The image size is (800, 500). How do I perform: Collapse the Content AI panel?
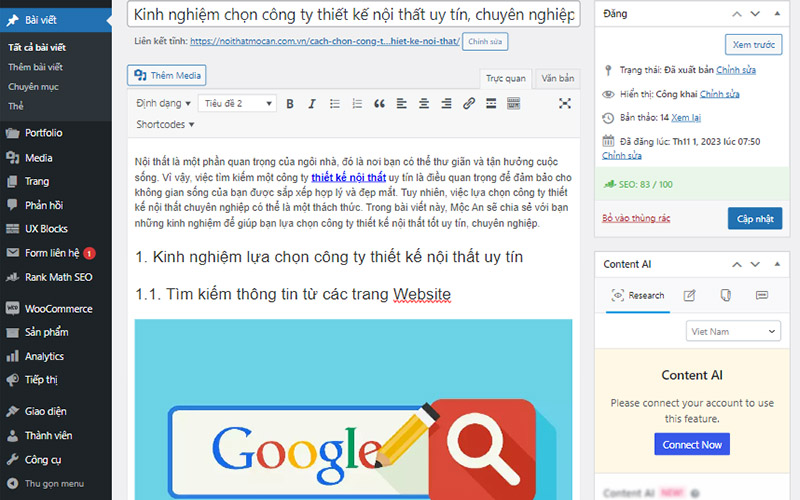[777, 264]
